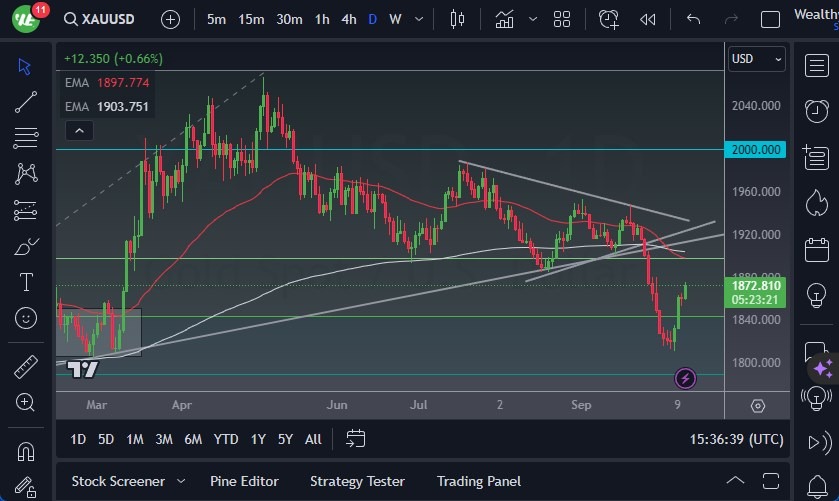Viewport: 839px width, 501px height.
Task: Toggle the fullscreen layout square
Action: click(770, 19)
